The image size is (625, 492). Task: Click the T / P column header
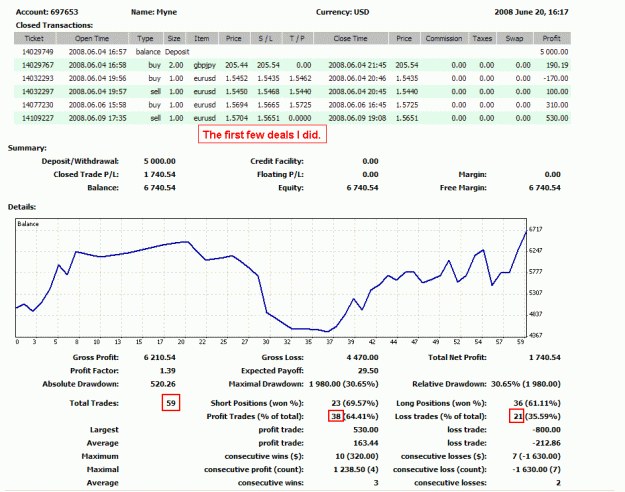[x=297, y=38]
